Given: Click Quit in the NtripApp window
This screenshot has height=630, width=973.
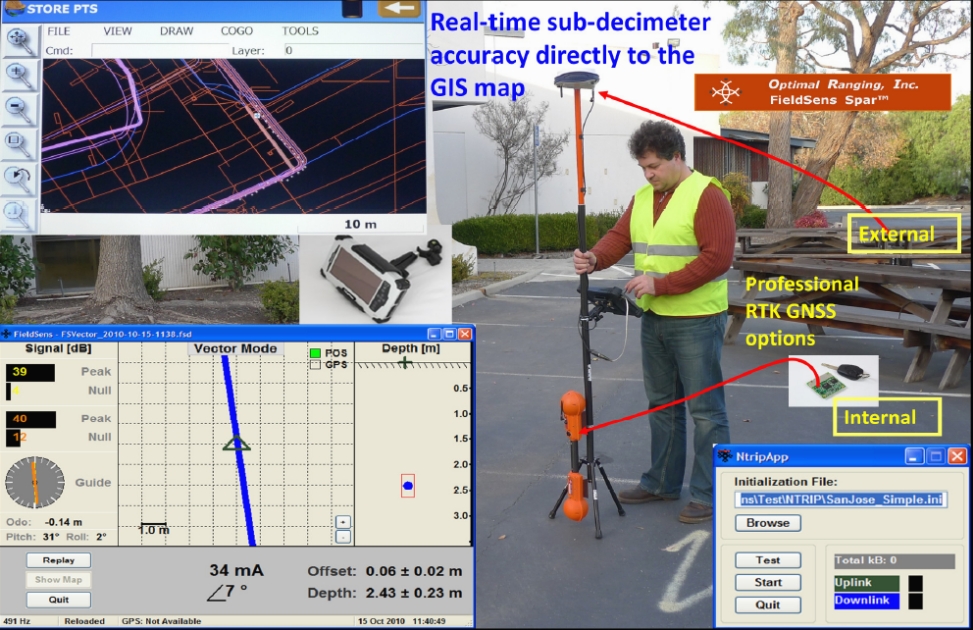Looking at the screenshot, I should pyautogui.click(x=768, y=605).
